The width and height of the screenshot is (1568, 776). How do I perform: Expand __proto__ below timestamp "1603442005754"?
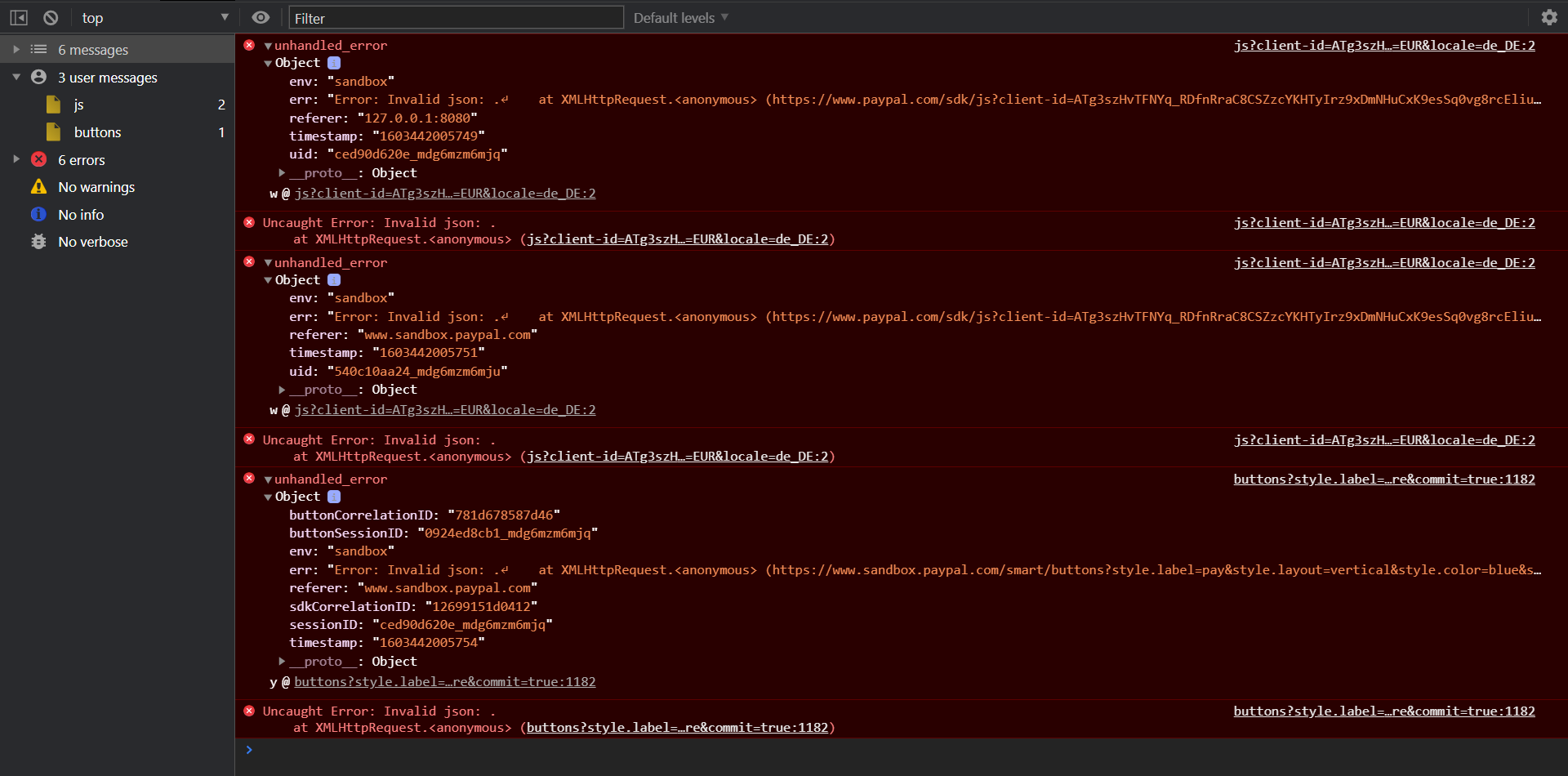[282, 662]
